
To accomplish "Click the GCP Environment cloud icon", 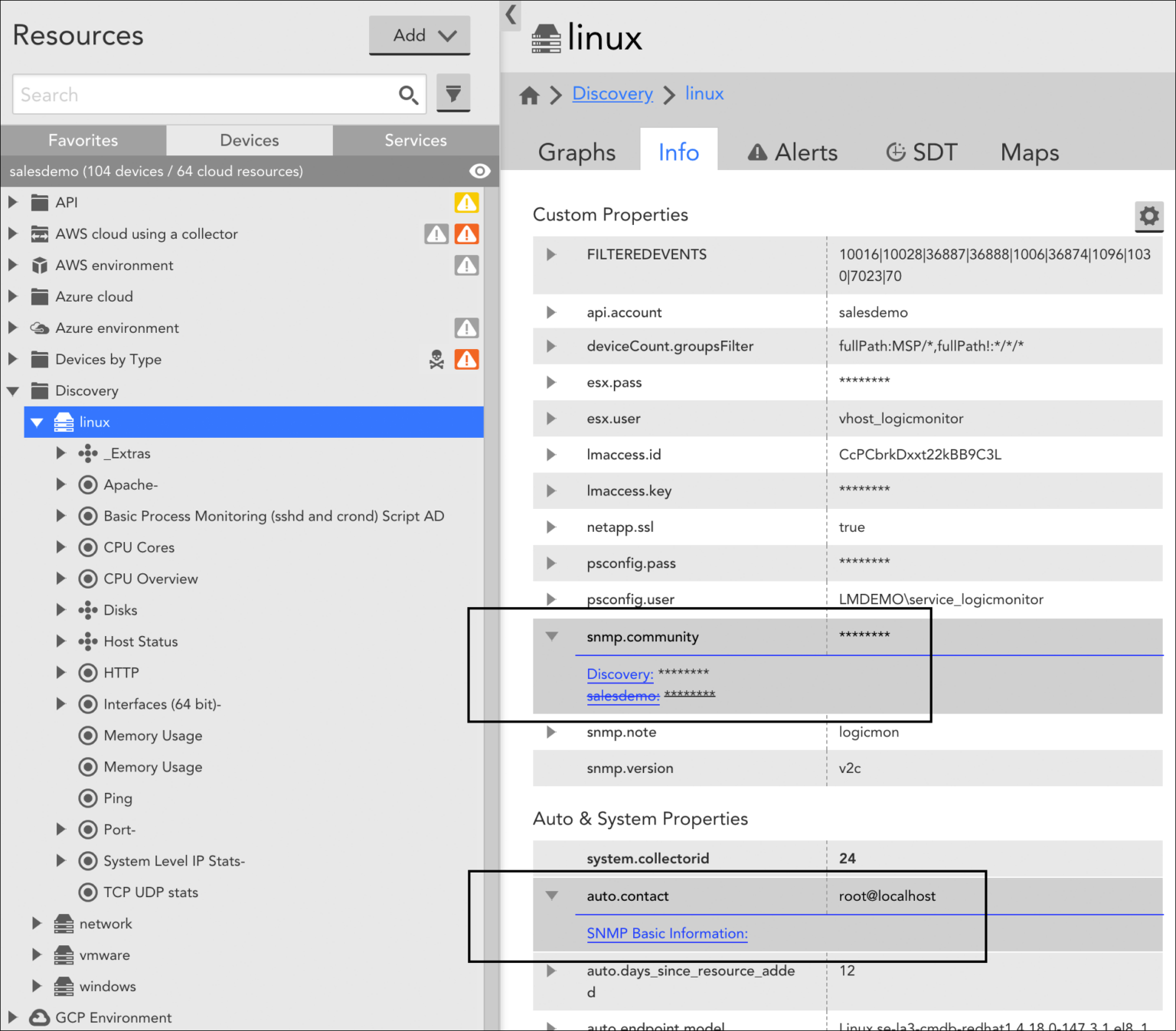I will click(x=38, y=1017).
